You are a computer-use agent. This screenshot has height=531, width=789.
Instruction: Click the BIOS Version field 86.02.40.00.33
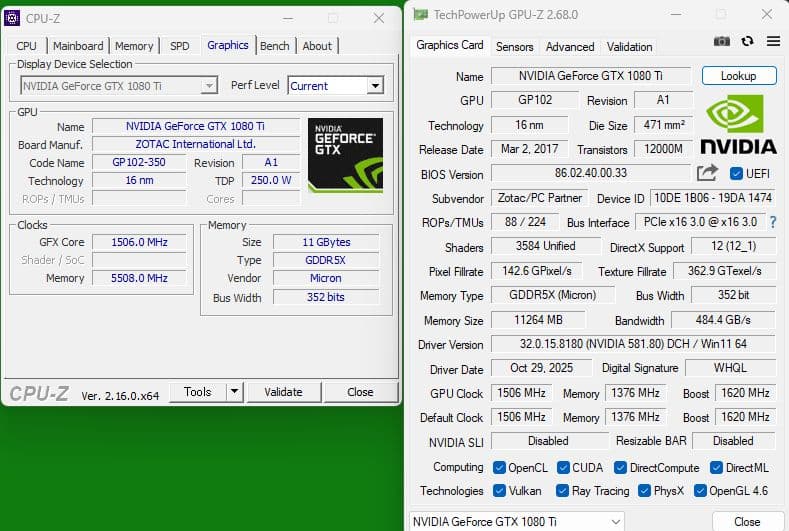pos(591,173)
